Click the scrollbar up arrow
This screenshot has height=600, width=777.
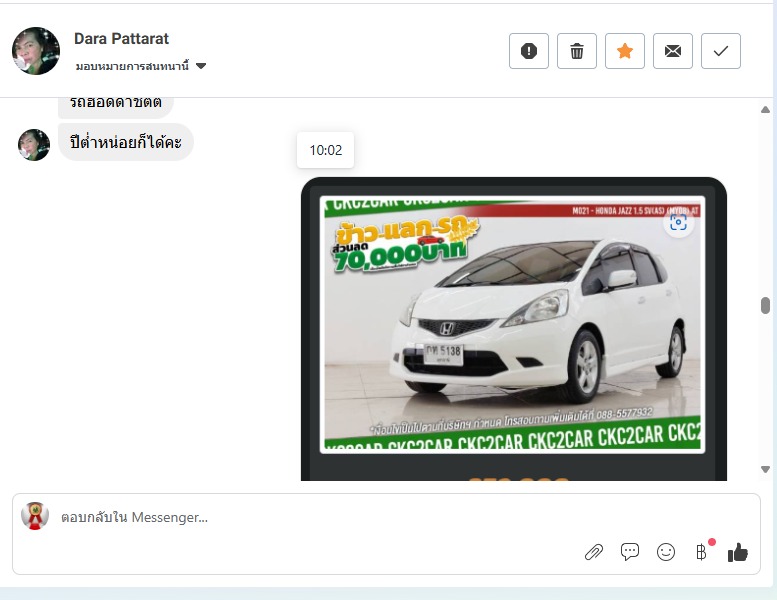pos(766,109)
